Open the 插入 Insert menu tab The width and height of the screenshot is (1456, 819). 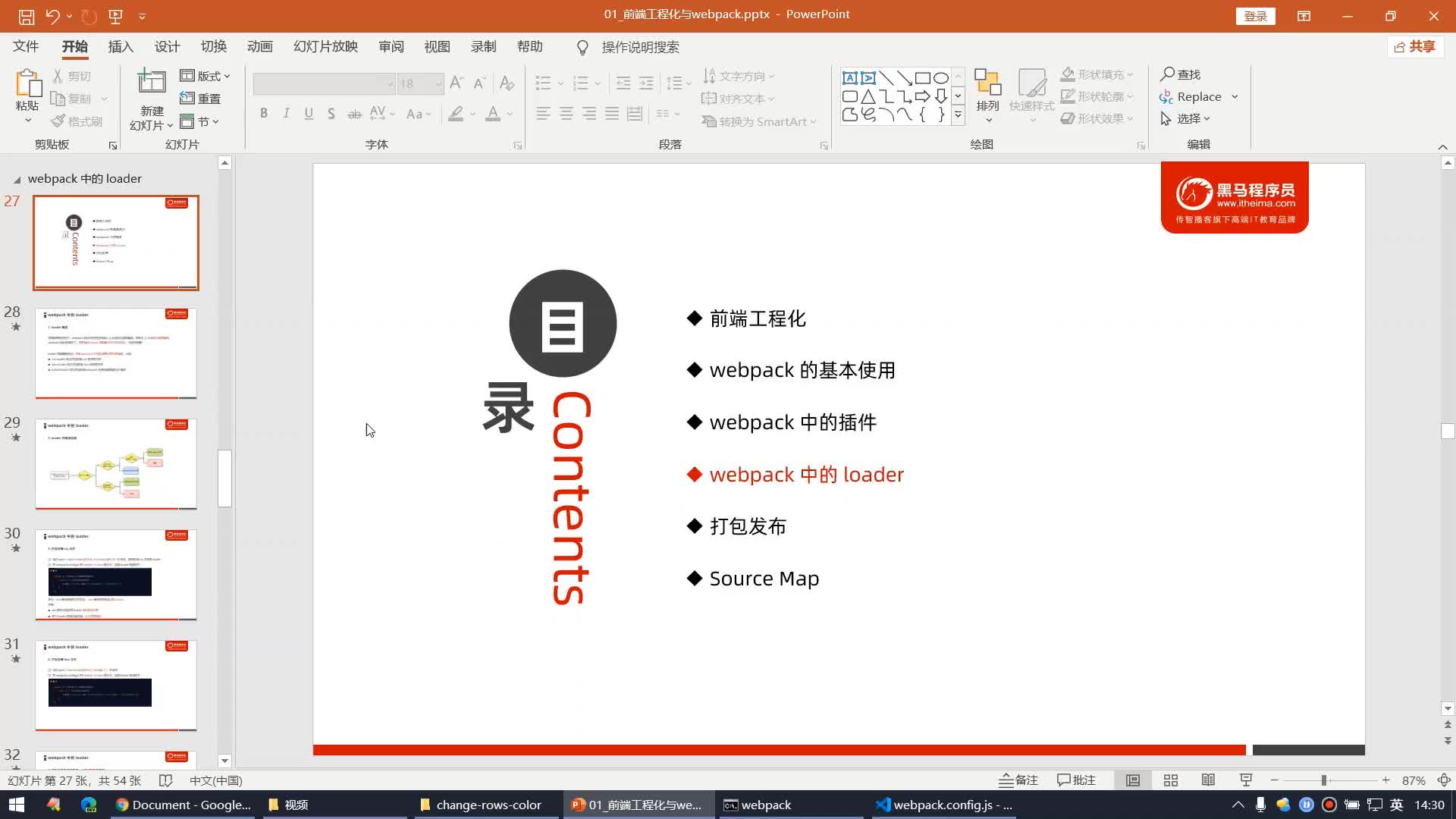pos(120,46)
